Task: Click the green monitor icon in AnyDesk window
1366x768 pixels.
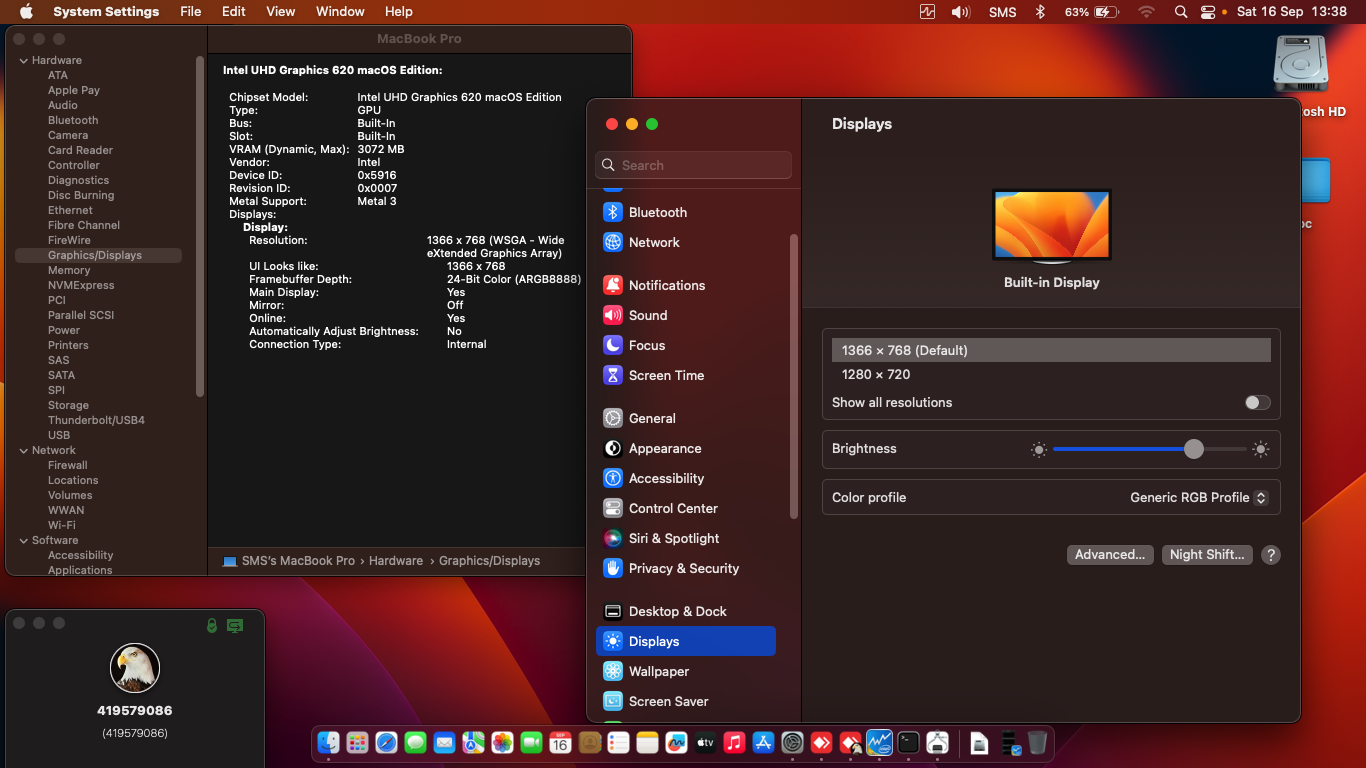Action: click(x=235, y=626)
